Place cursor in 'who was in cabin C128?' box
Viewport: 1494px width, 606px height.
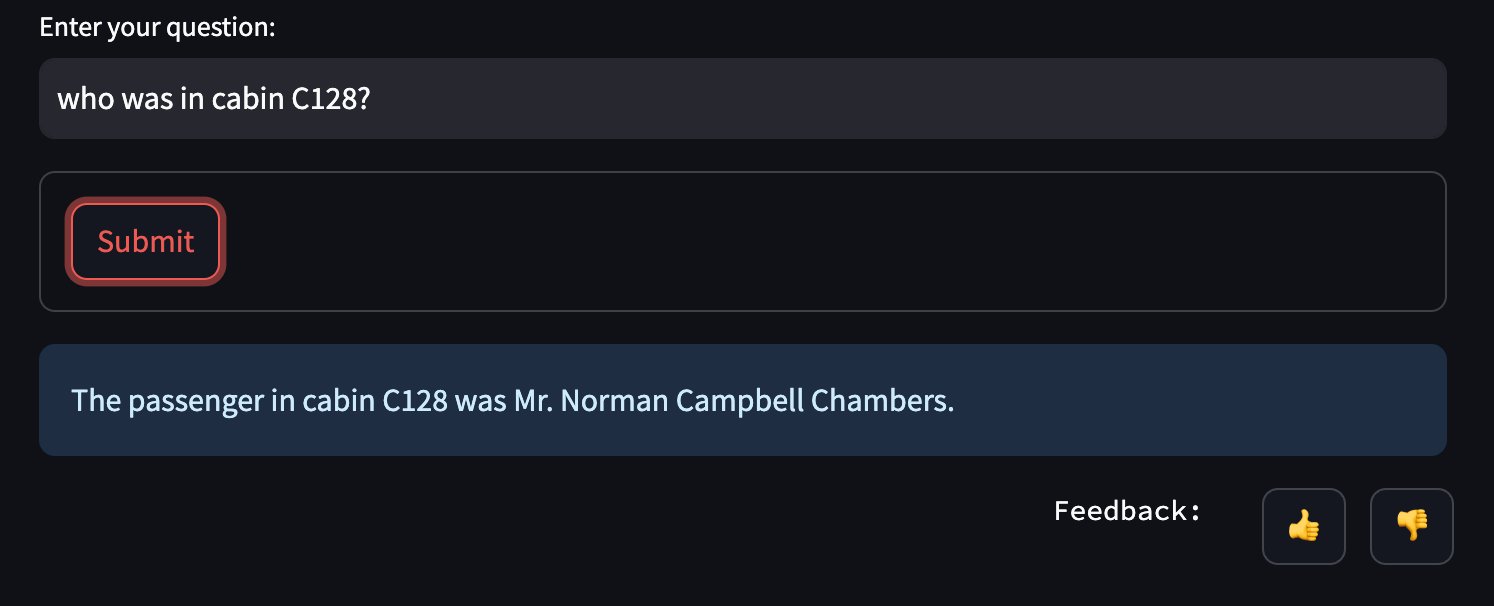[743, 98]
